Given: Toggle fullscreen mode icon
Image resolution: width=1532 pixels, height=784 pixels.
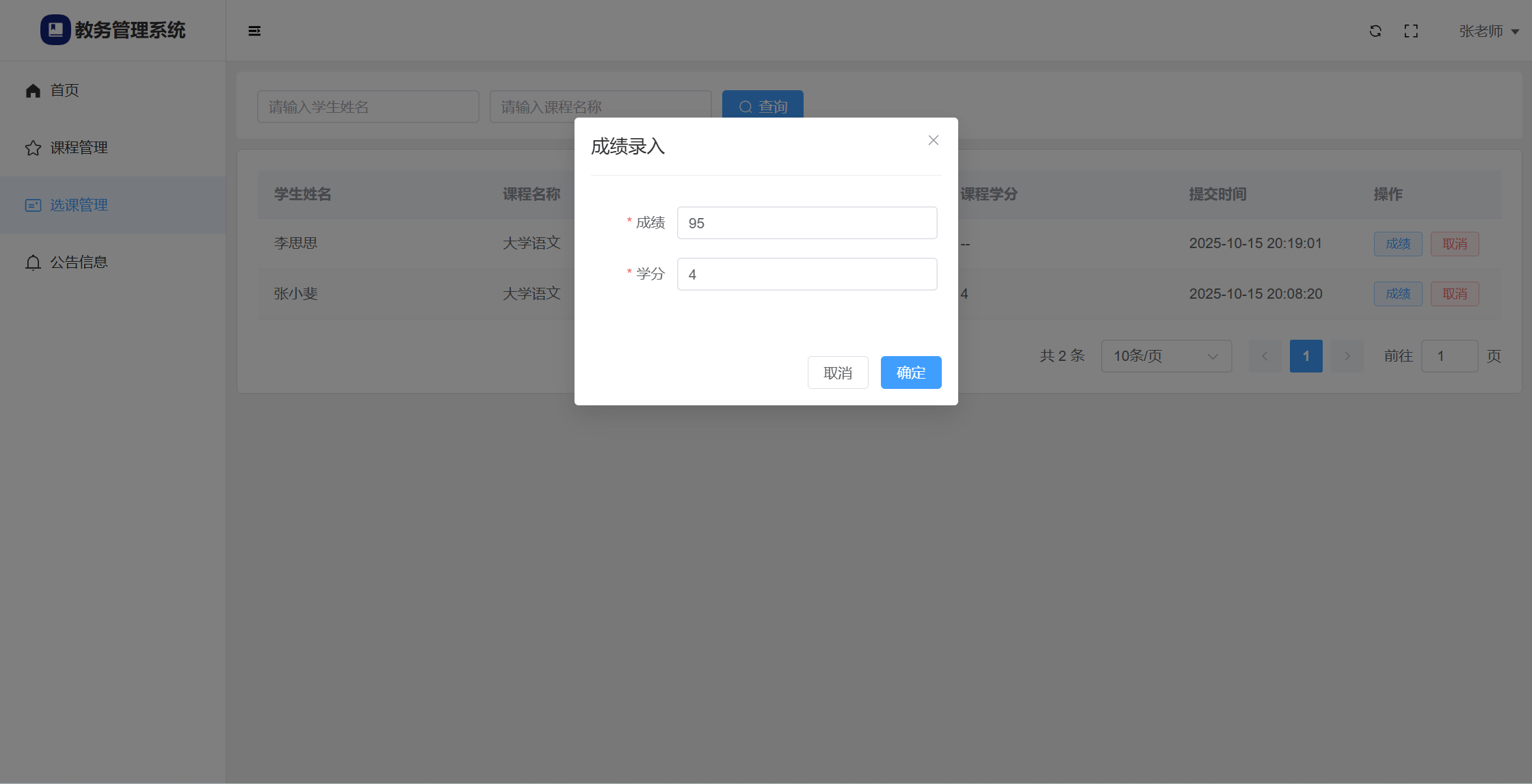Looking at the screenshot, I should (x=1411, y=31).
